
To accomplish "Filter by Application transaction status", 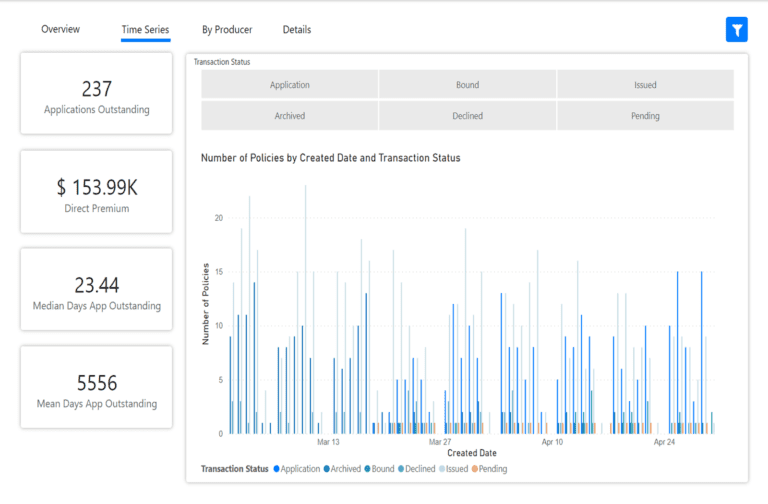I will tap(289, 85).
